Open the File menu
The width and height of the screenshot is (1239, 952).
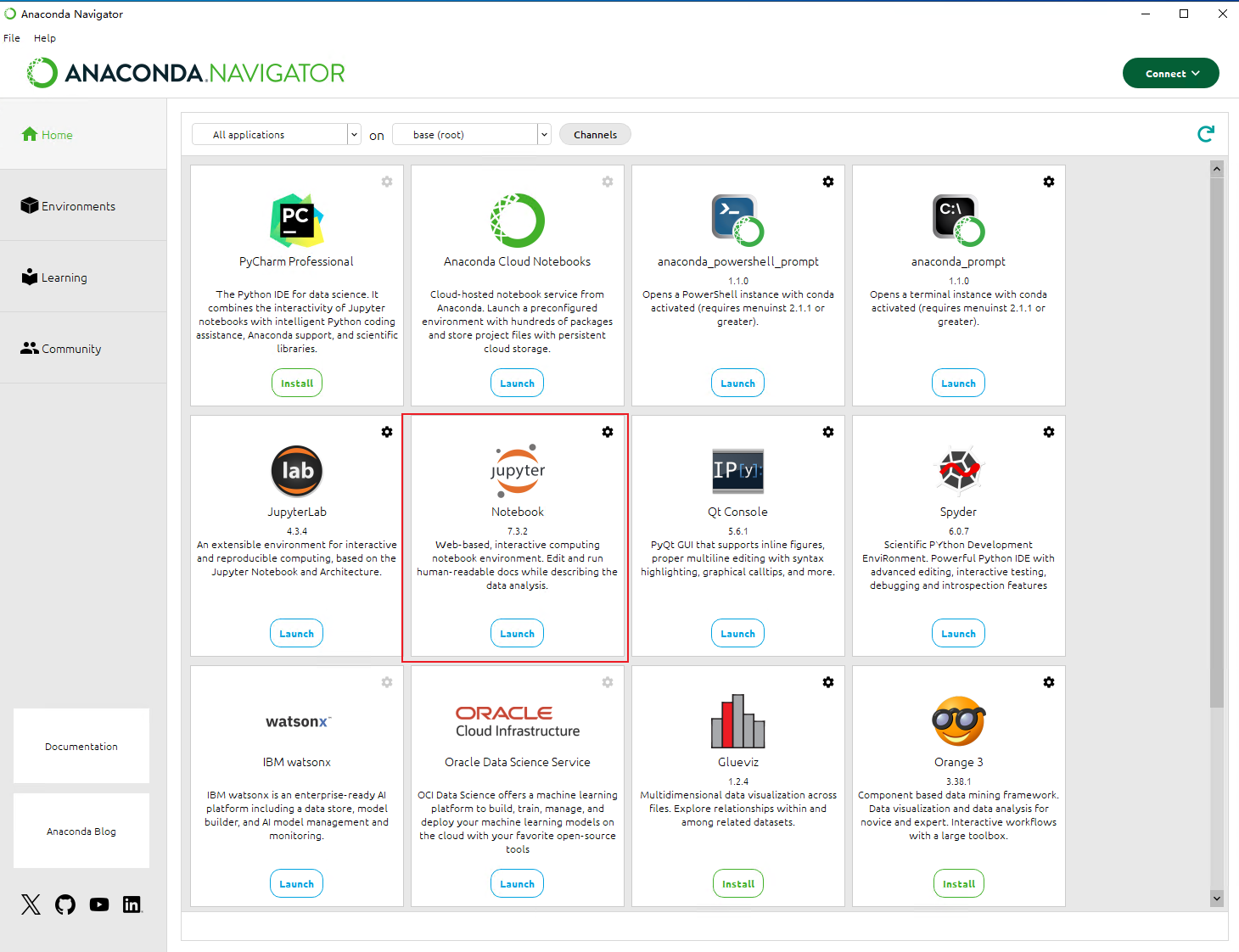12,38
